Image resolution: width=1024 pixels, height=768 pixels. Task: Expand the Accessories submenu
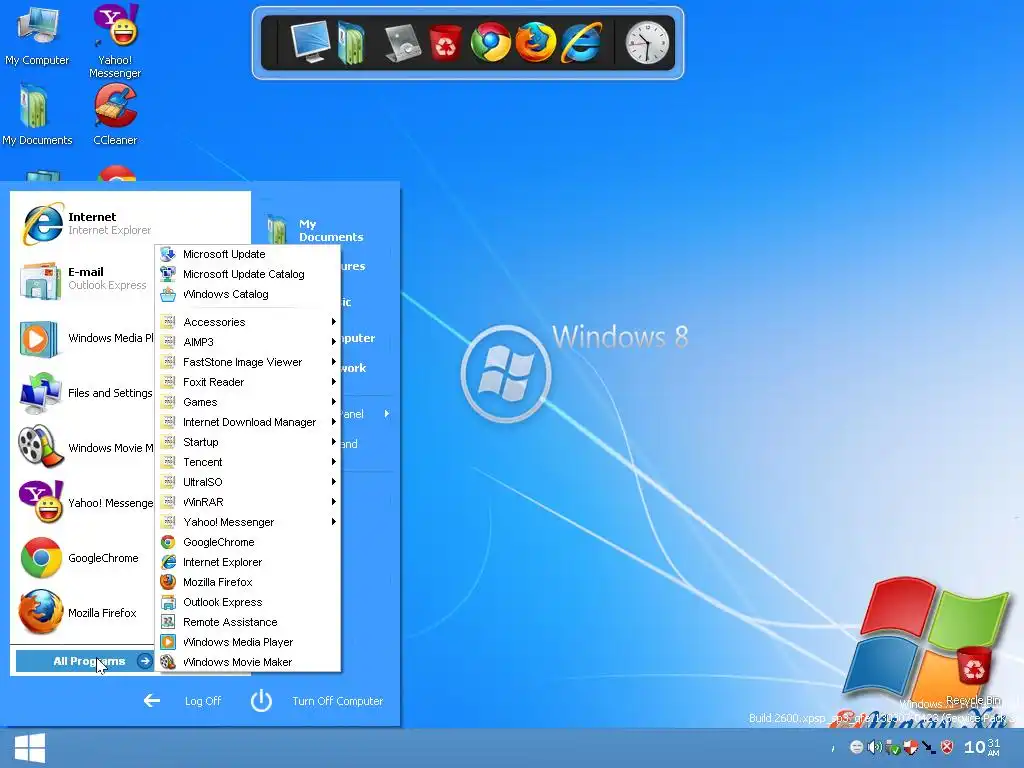pyautogui.click(x=248, y=322)
